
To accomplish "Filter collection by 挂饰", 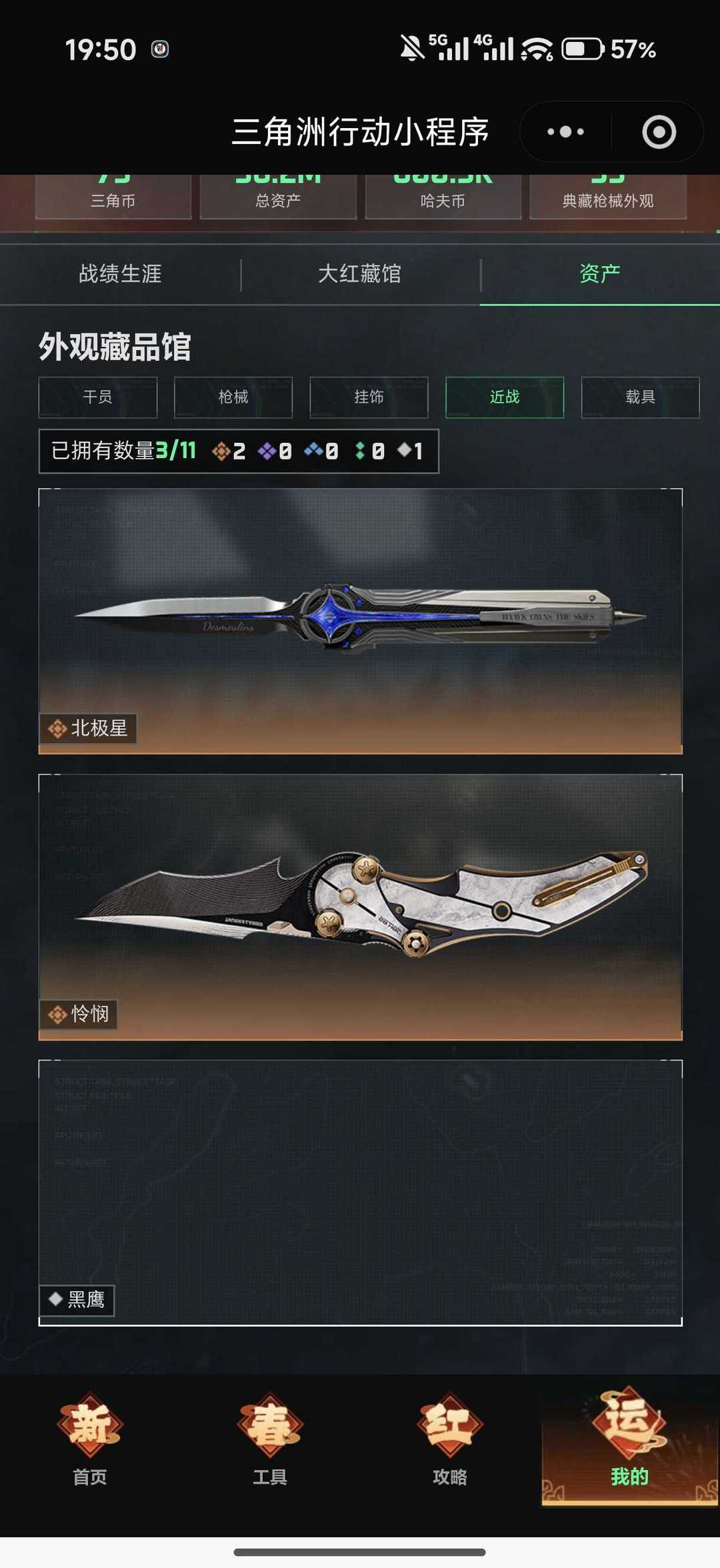I will point(369,398).
